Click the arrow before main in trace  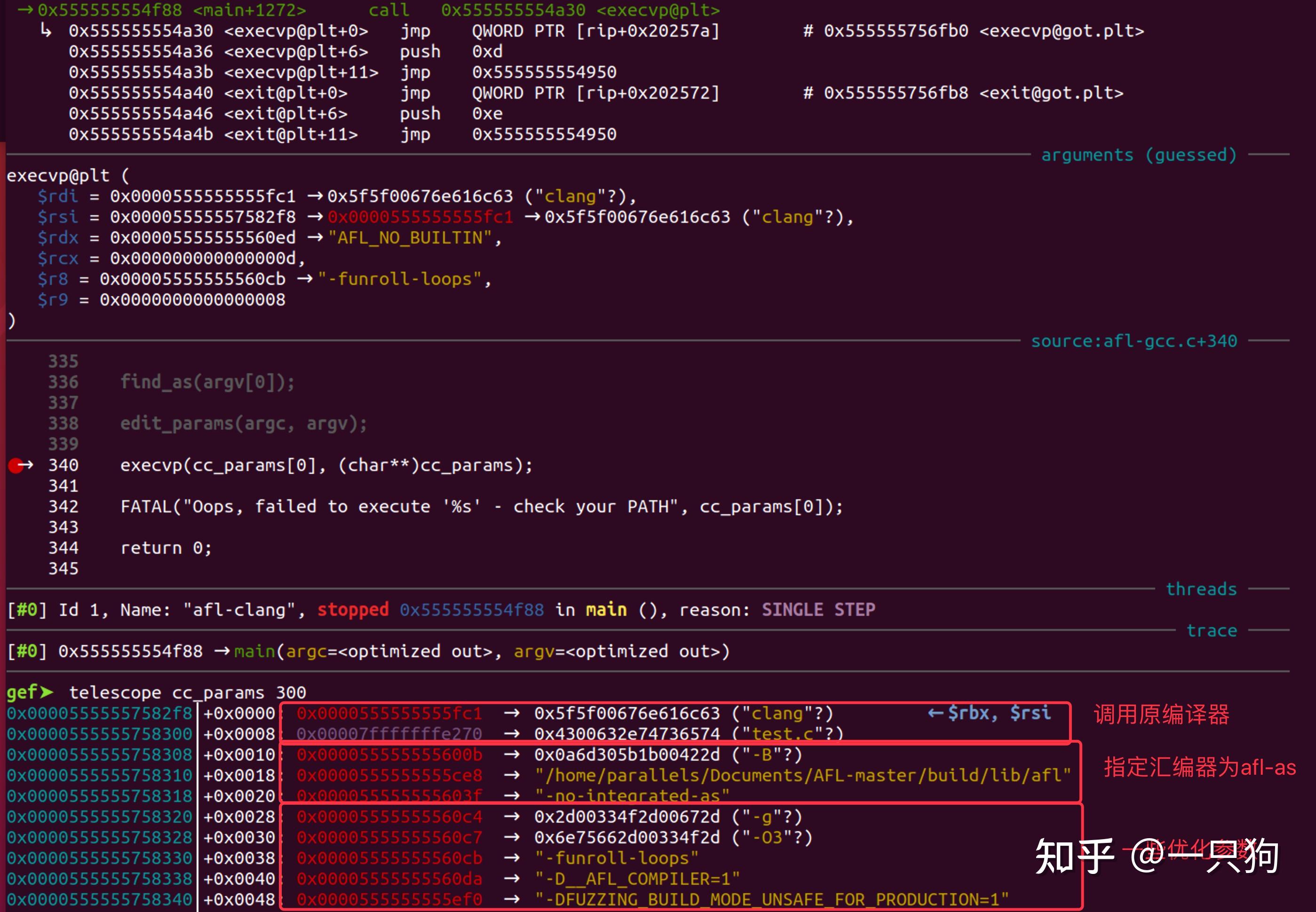coord(222,652)
